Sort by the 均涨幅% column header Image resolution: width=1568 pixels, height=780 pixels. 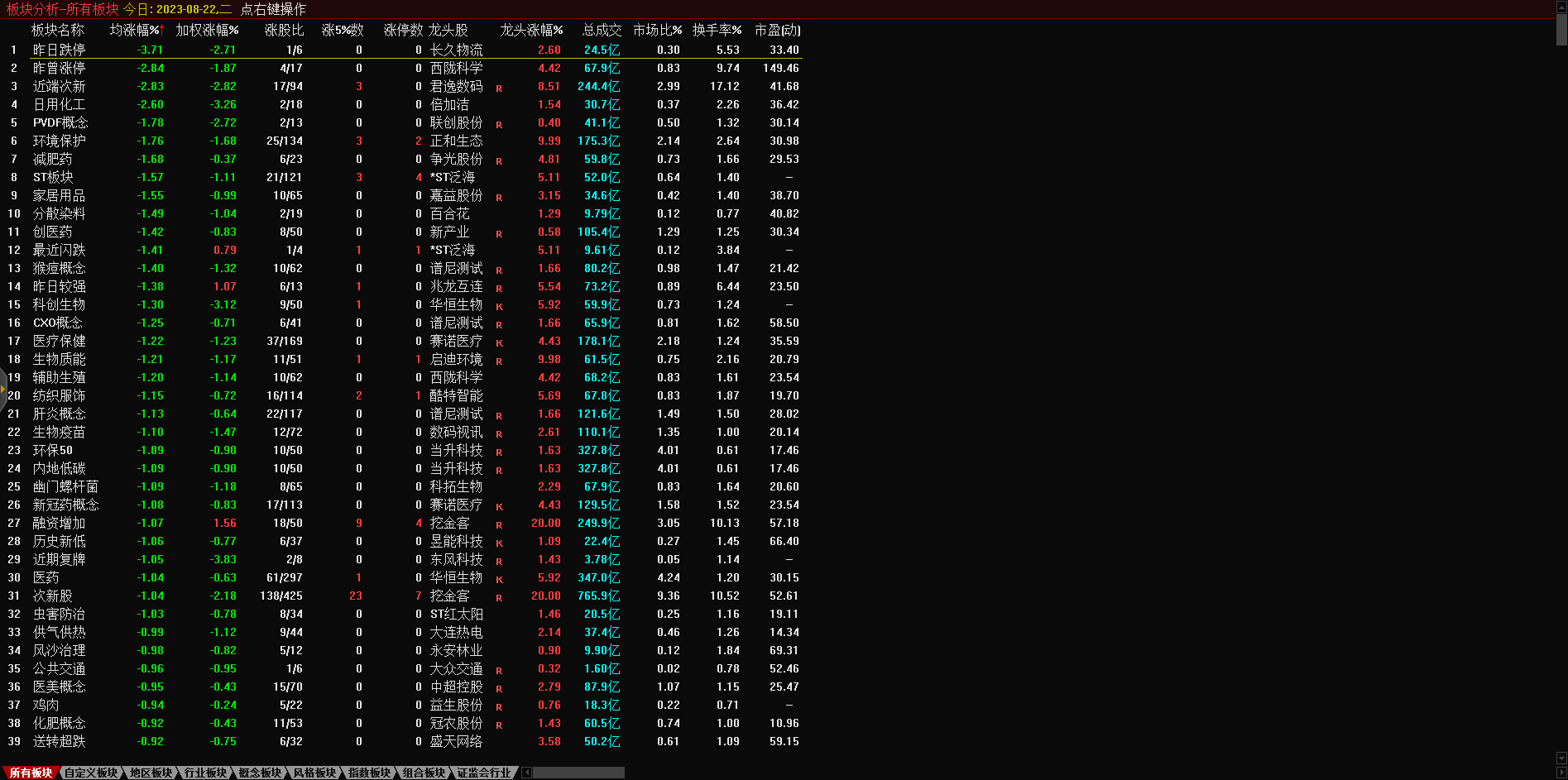point(135,30)
